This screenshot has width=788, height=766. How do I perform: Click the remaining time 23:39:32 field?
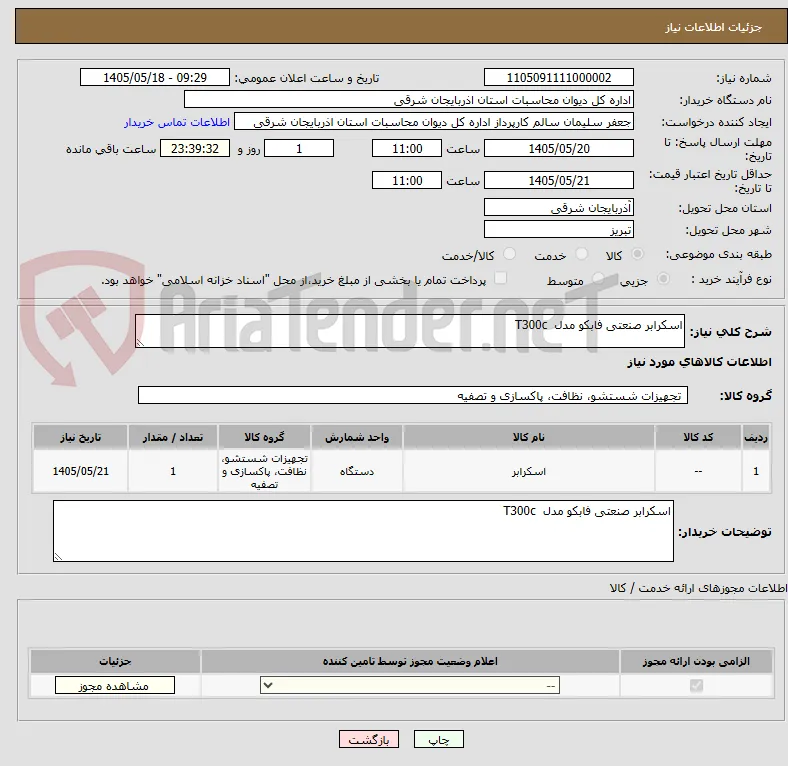[x=195, y=148]
